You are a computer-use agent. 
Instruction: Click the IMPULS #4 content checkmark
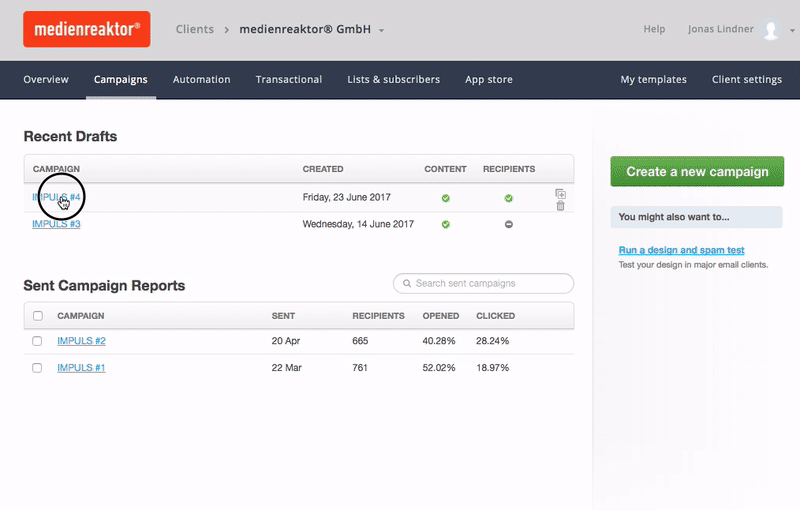pyautogui.click(x=445, y=198)
